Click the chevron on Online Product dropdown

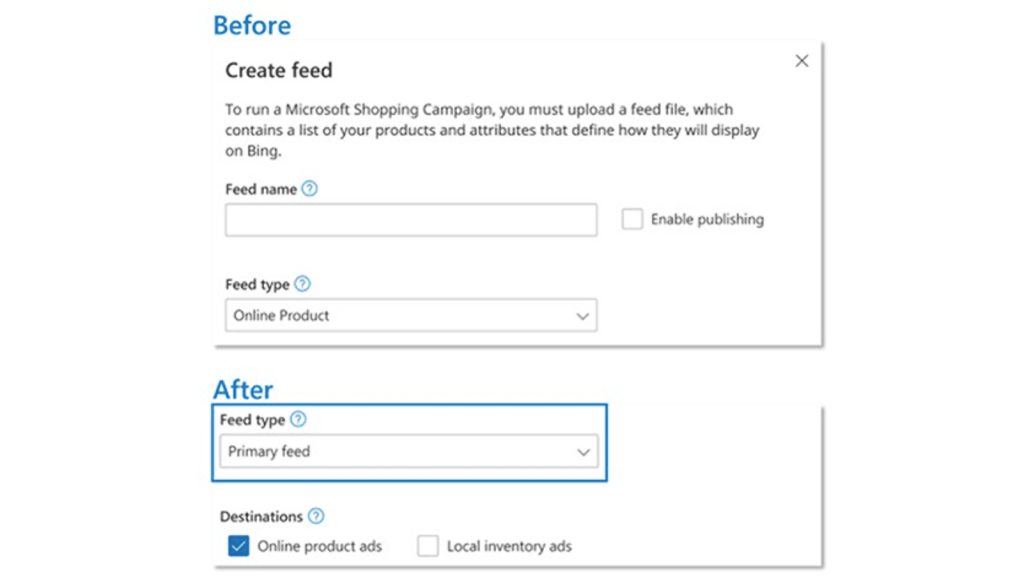(x=583, y=315)
